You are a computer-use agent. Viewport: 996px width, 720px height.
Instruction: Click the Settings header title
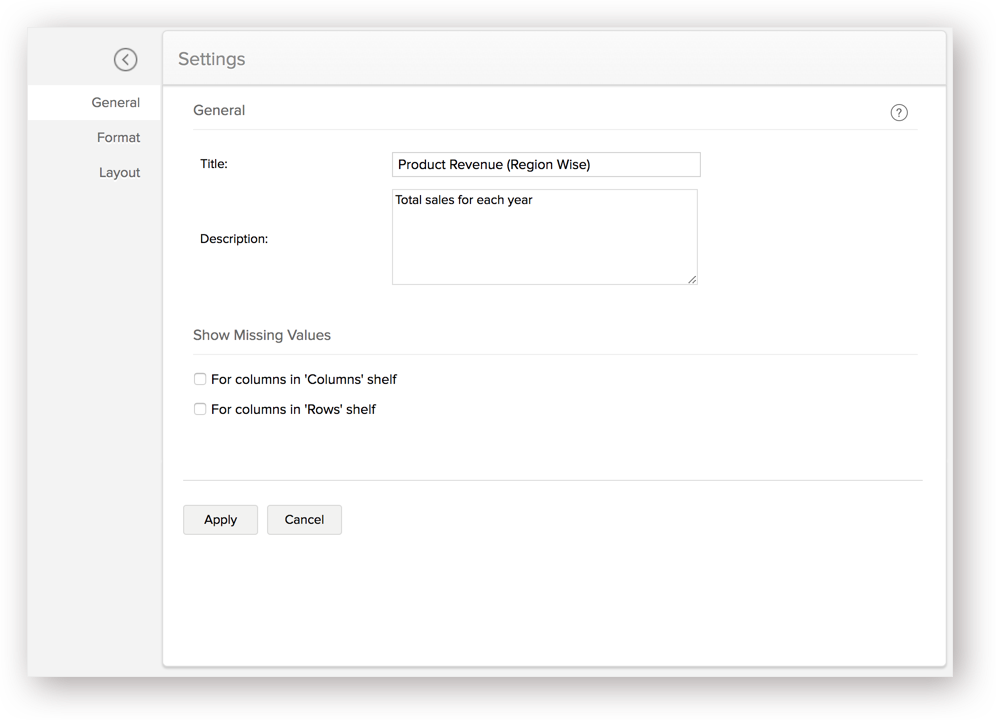212,59
